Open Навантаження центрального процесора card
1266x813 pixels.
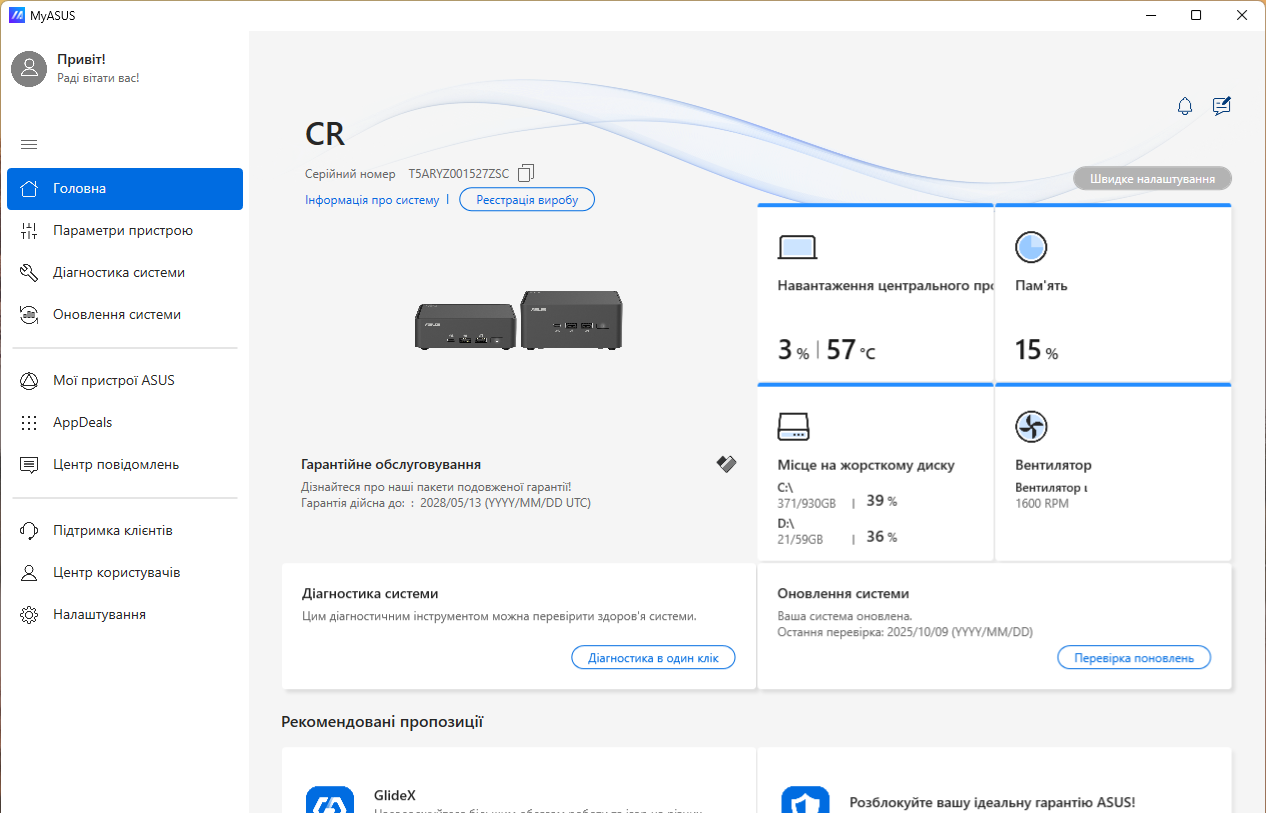coord(875,294)
